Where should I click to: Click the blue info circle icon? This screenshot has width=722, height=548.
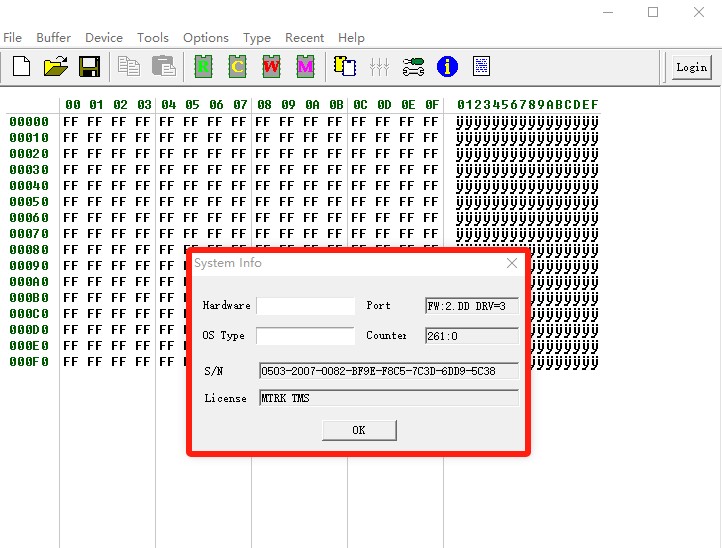pos(447,67)
